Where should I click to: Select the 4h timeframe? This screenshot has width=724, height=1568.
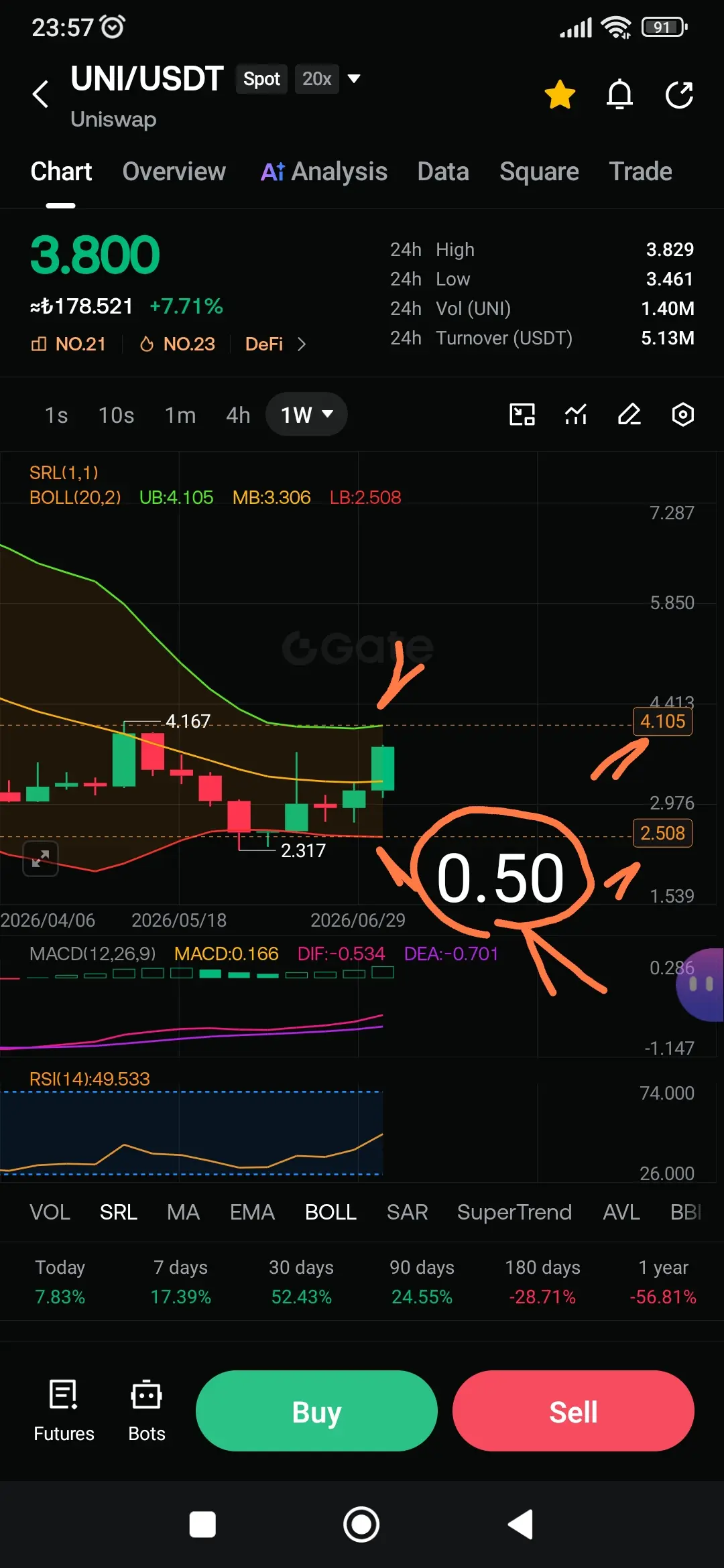click(238, 415)
